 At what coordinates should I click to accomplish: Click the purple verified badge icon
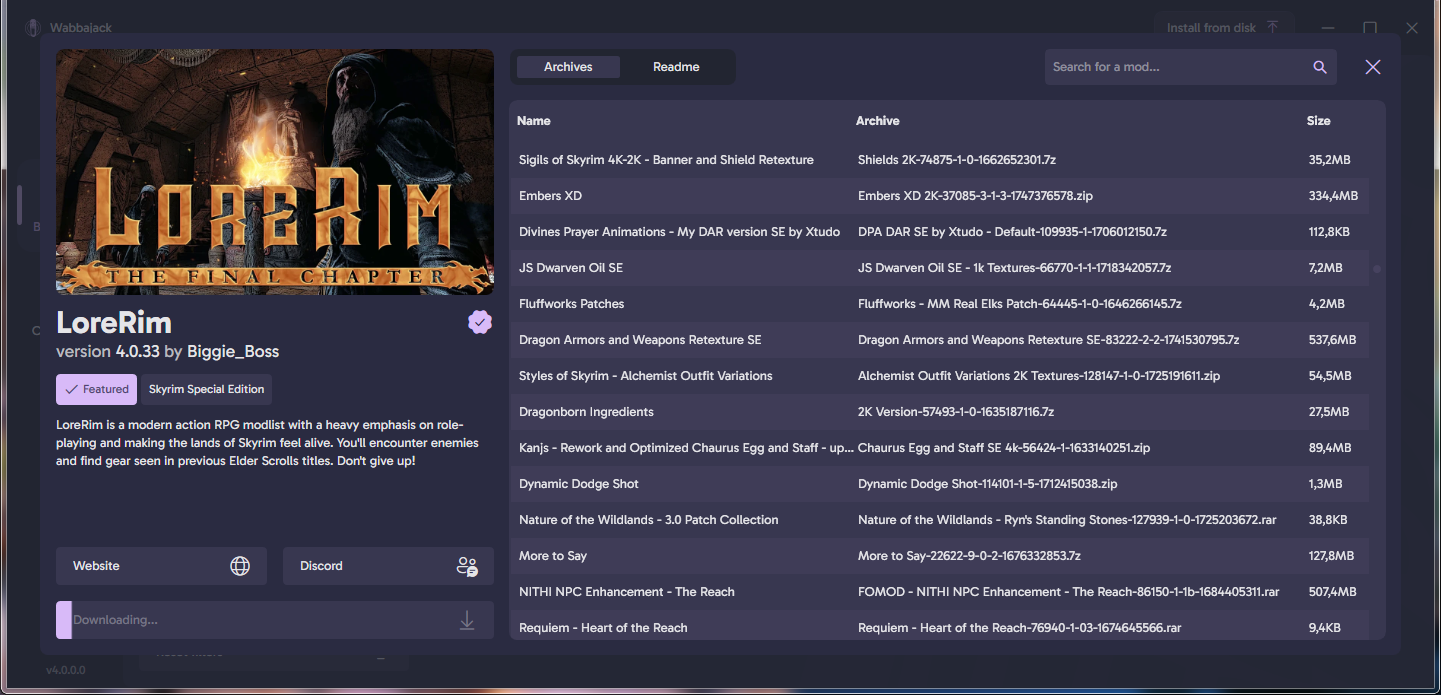click(x=480, y=322)
